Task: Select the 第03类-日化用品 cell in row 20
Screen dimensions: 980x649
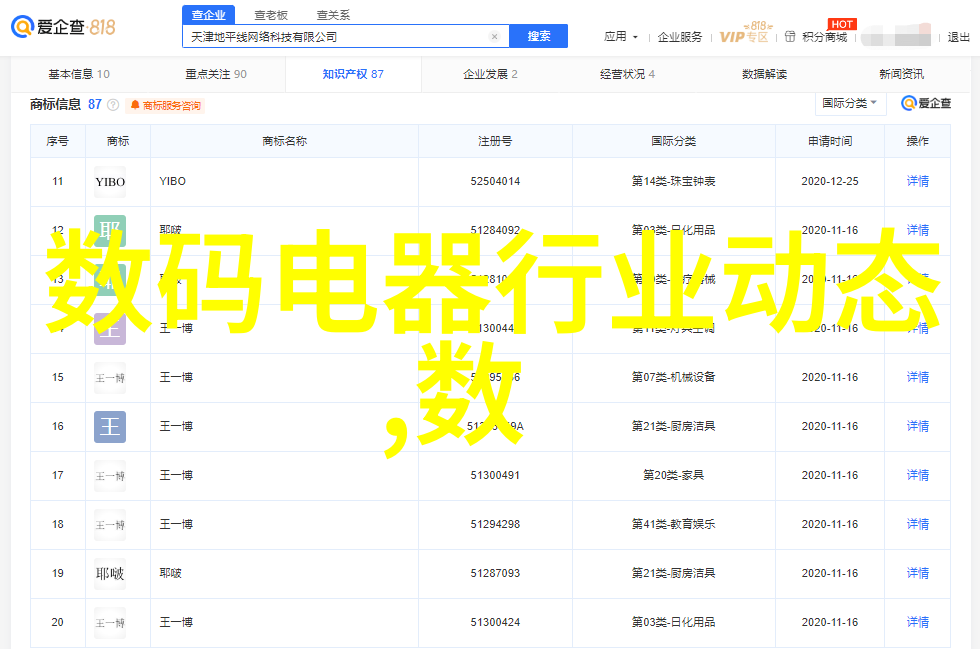Action: pos(673,622)
